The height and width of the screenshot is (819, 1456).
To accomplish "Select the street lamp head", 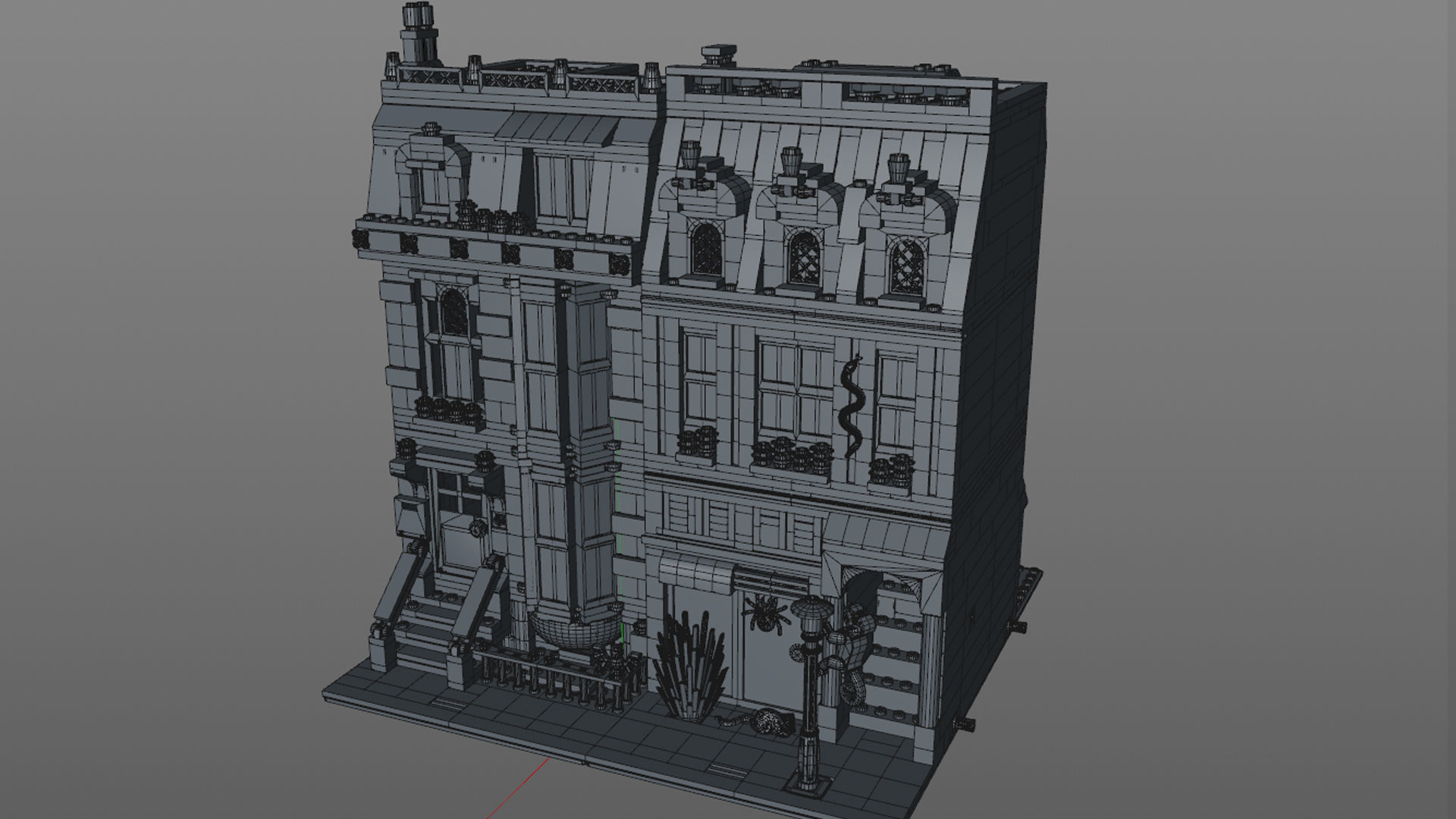I will click(811, 610).
